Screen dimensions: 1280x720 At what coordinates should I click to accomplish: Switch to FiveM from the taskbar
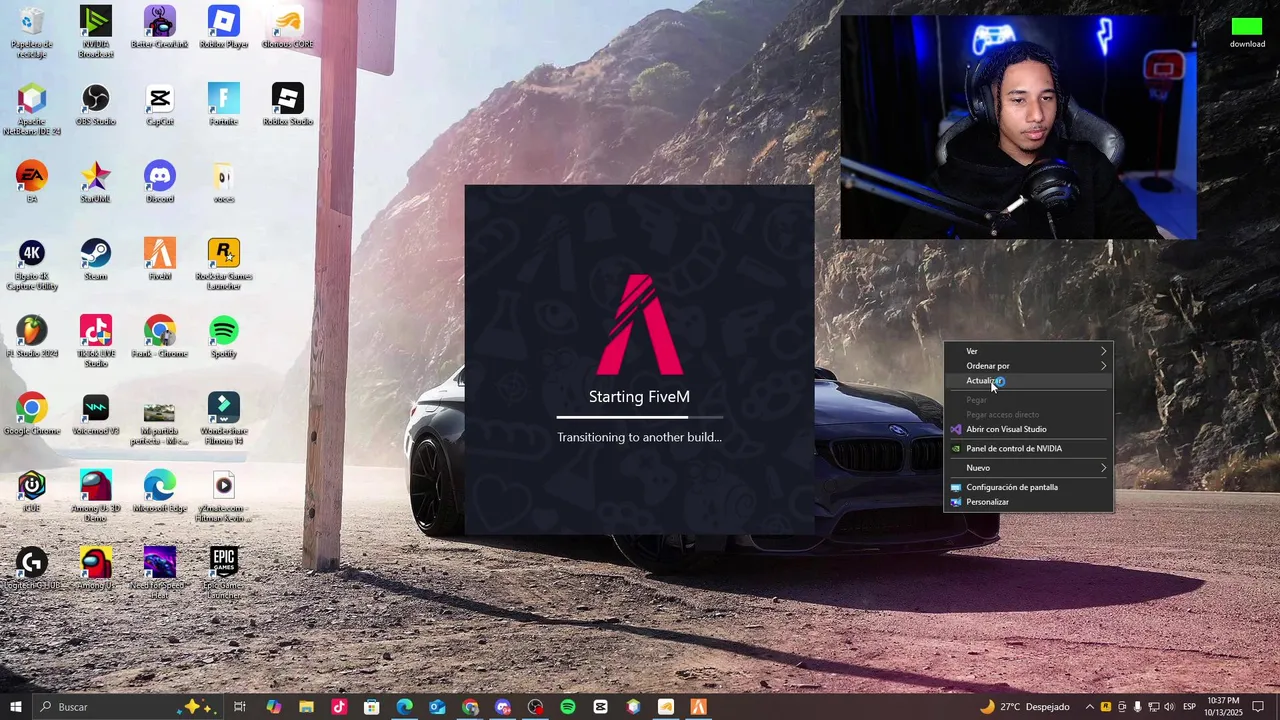click(698, 707)
